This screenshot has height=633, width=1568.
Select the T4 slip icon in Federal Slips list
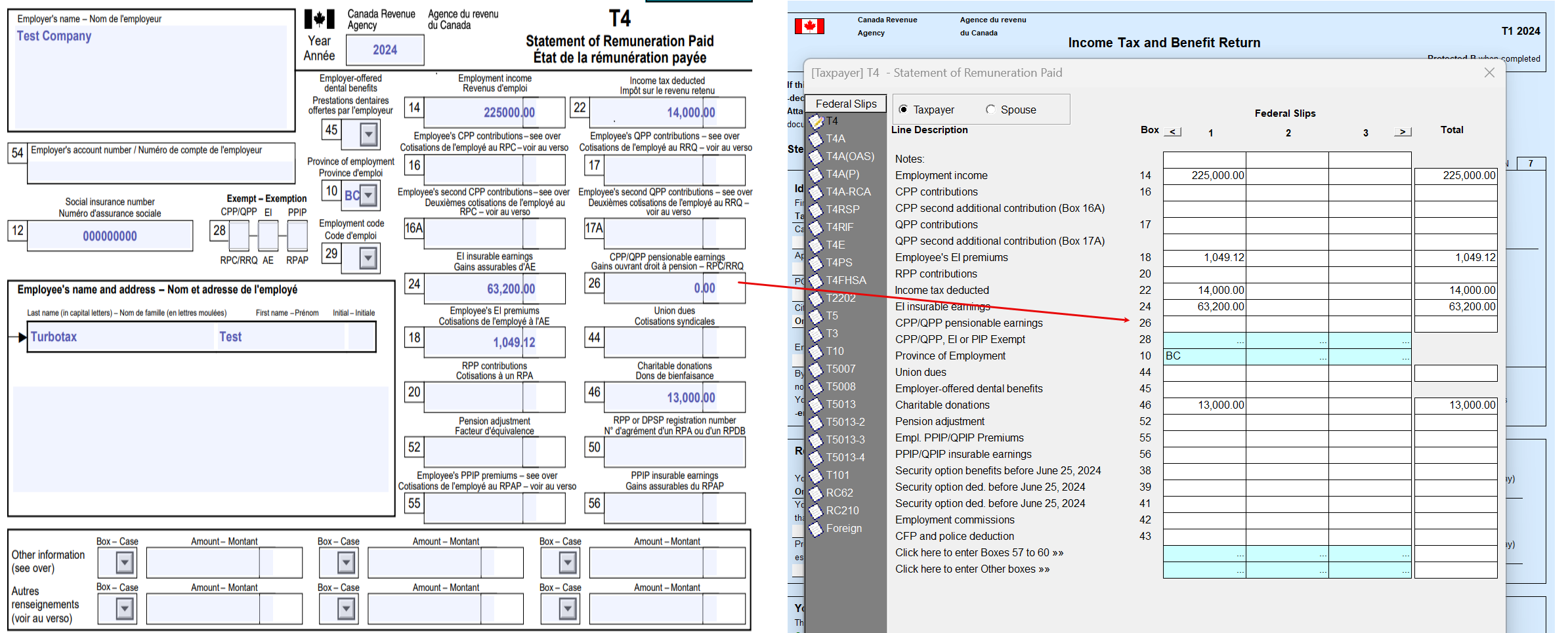(x=816, y=121)
